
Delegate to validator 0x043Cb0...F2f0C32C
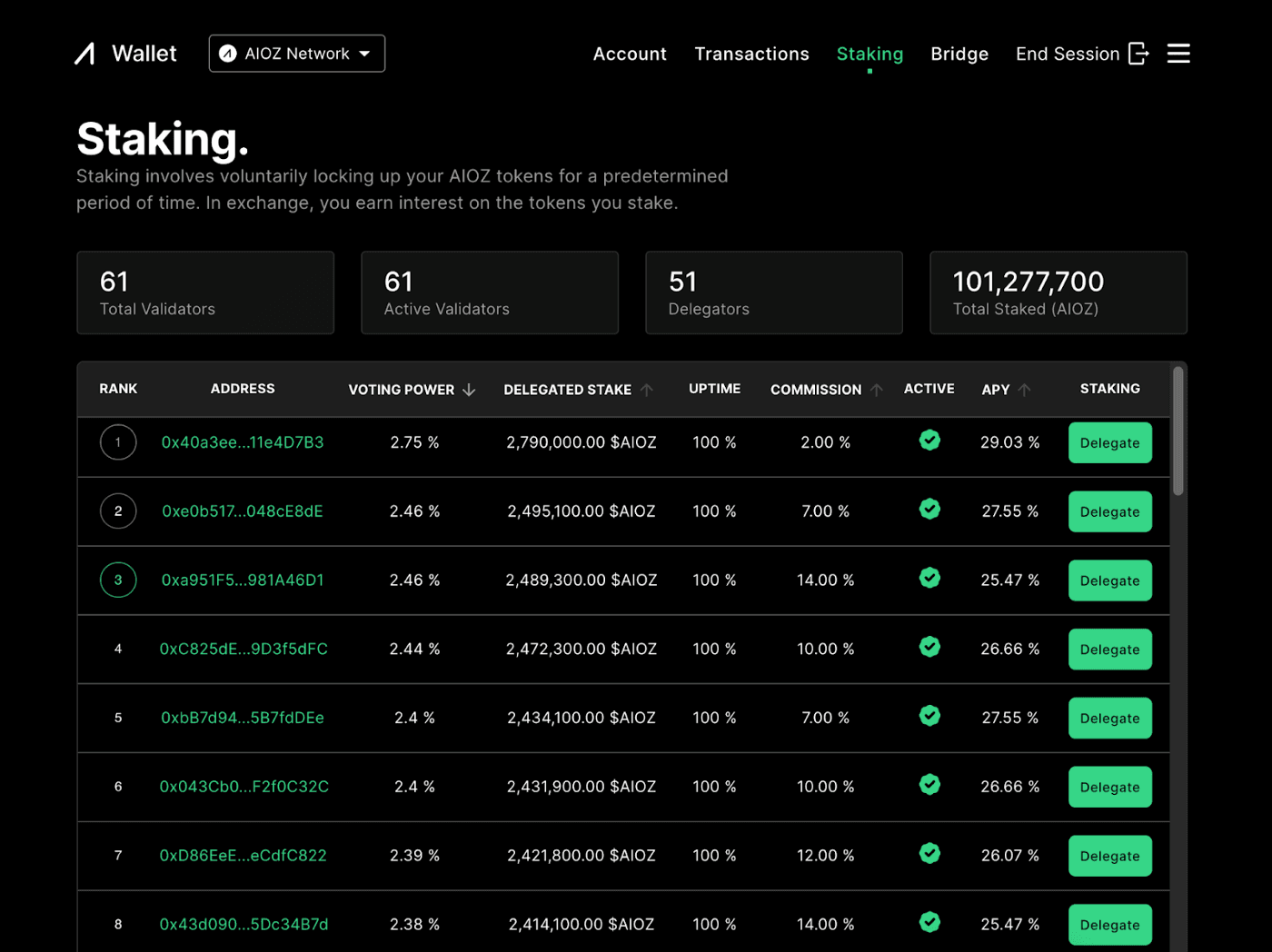click(x=1110, y=788)
